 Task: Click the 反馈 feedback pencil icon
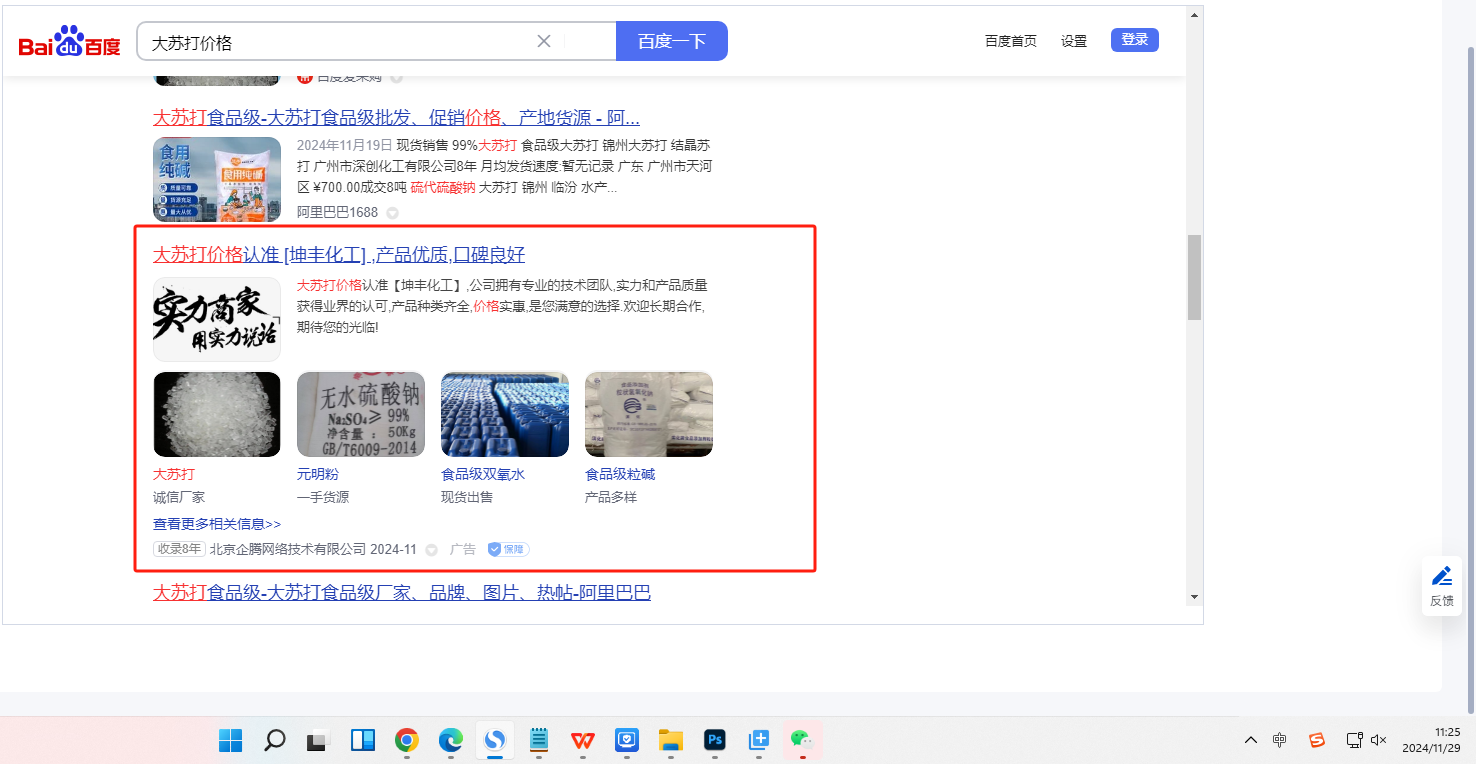click(x=1442, y=576)
